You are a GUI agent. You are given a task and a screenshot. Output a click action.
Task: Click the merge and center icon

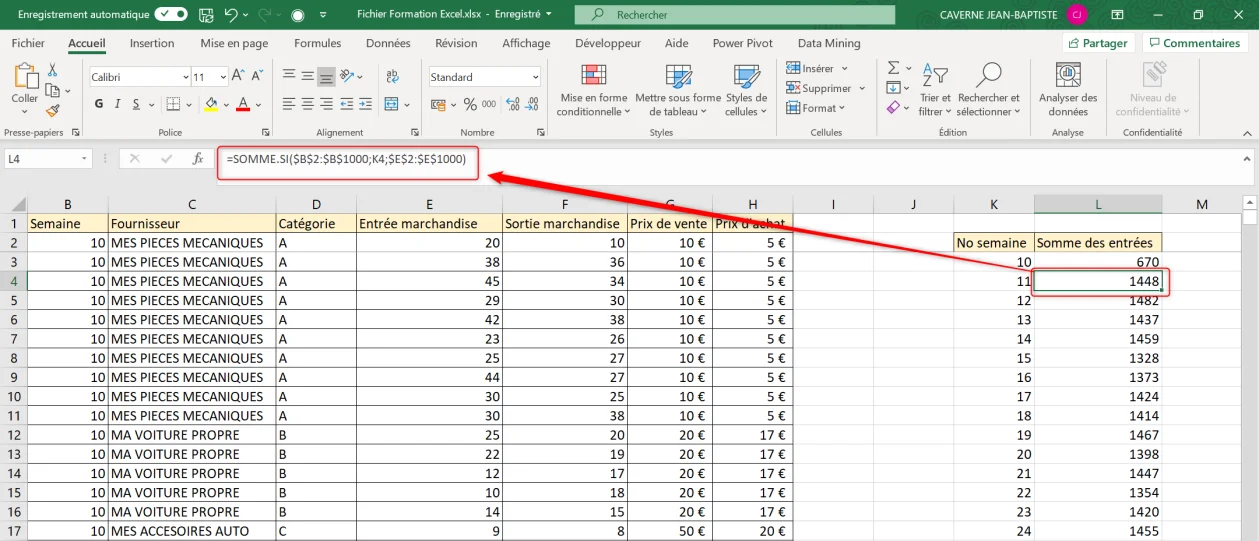[x=392, y=104]
